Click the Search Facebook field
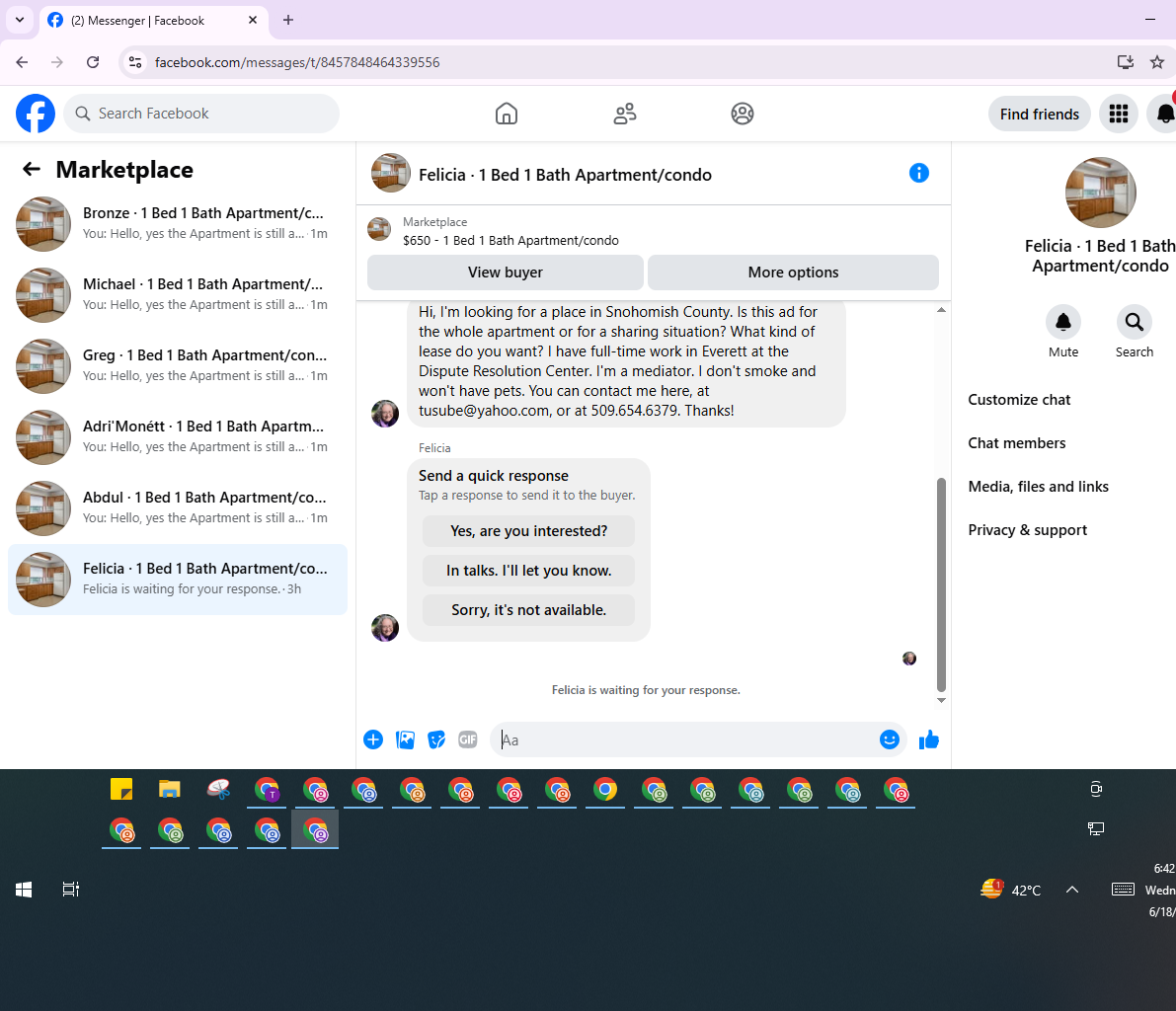1176x1011 pixels. pyautogui.click(x=201, y=114)
